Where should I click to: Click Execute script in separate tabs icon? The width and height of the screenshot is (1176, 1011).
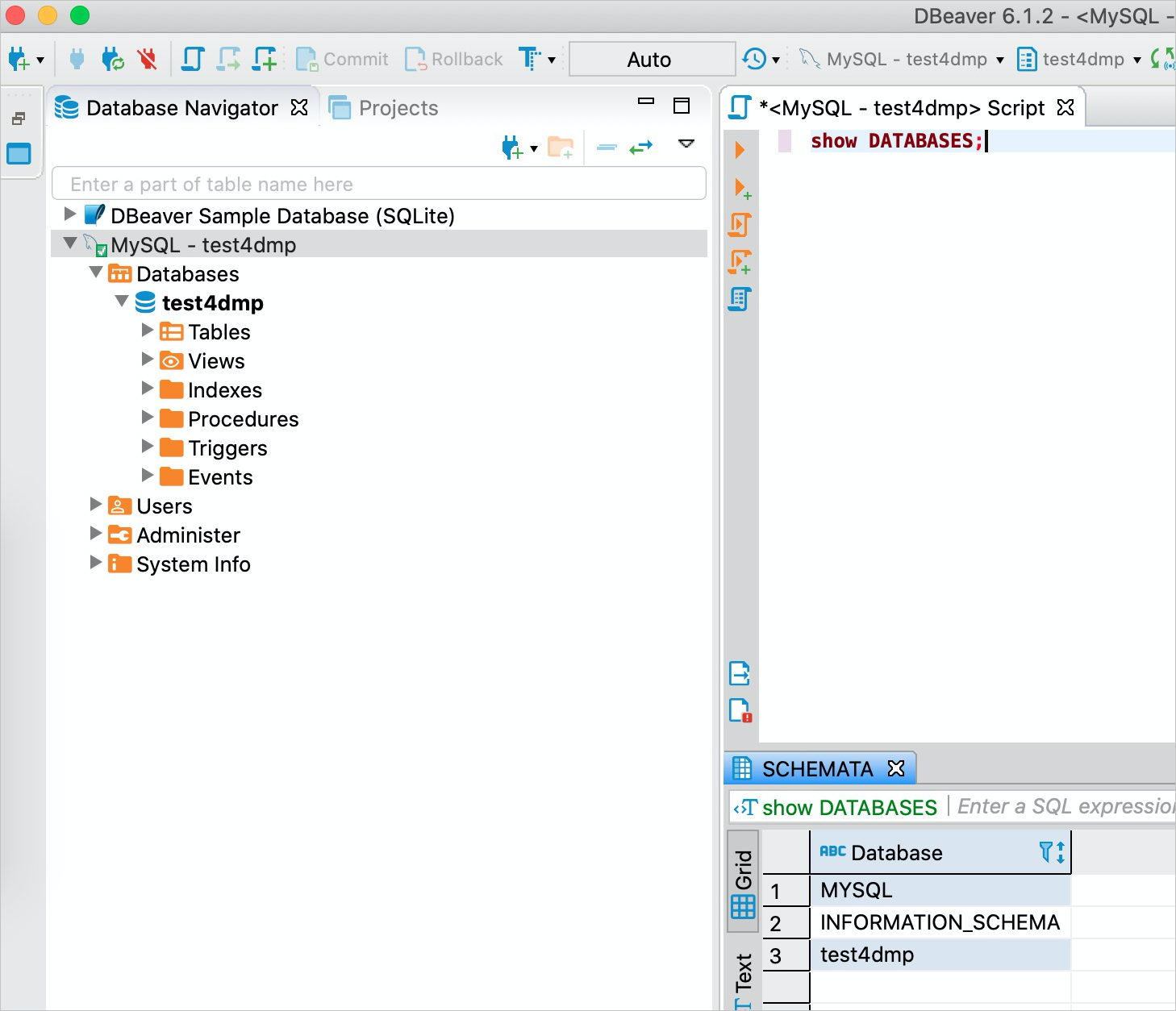click(740, 262)
